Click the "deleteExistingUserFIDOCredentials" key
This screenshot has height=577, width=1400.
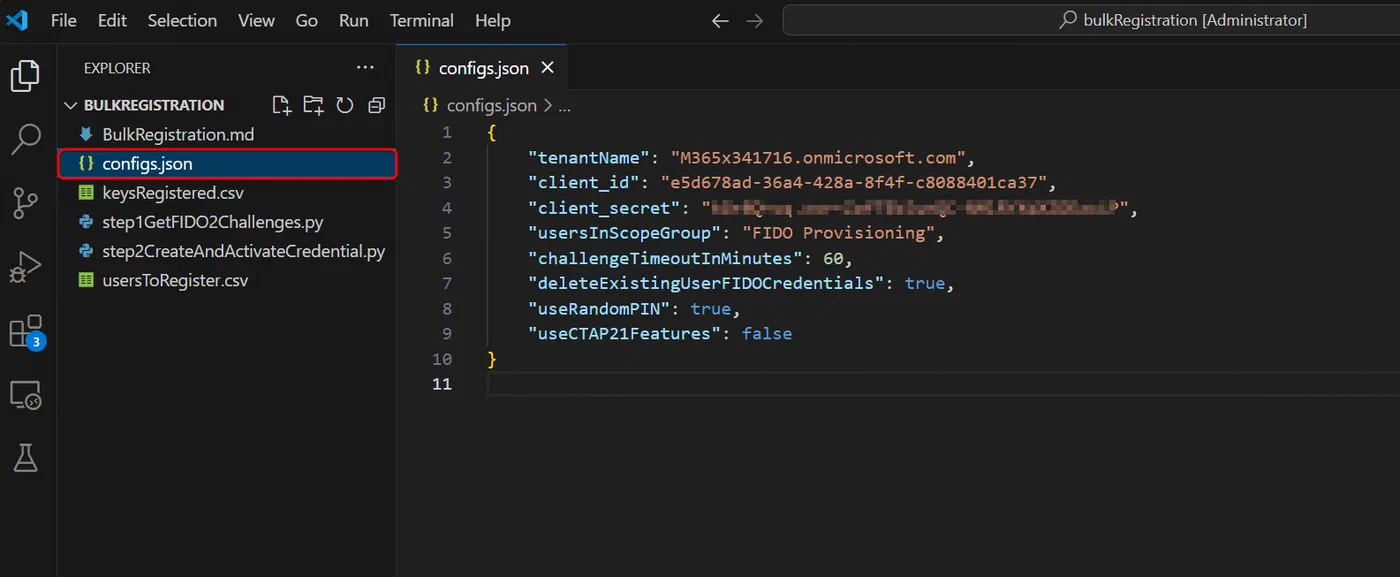click(708, 283)
